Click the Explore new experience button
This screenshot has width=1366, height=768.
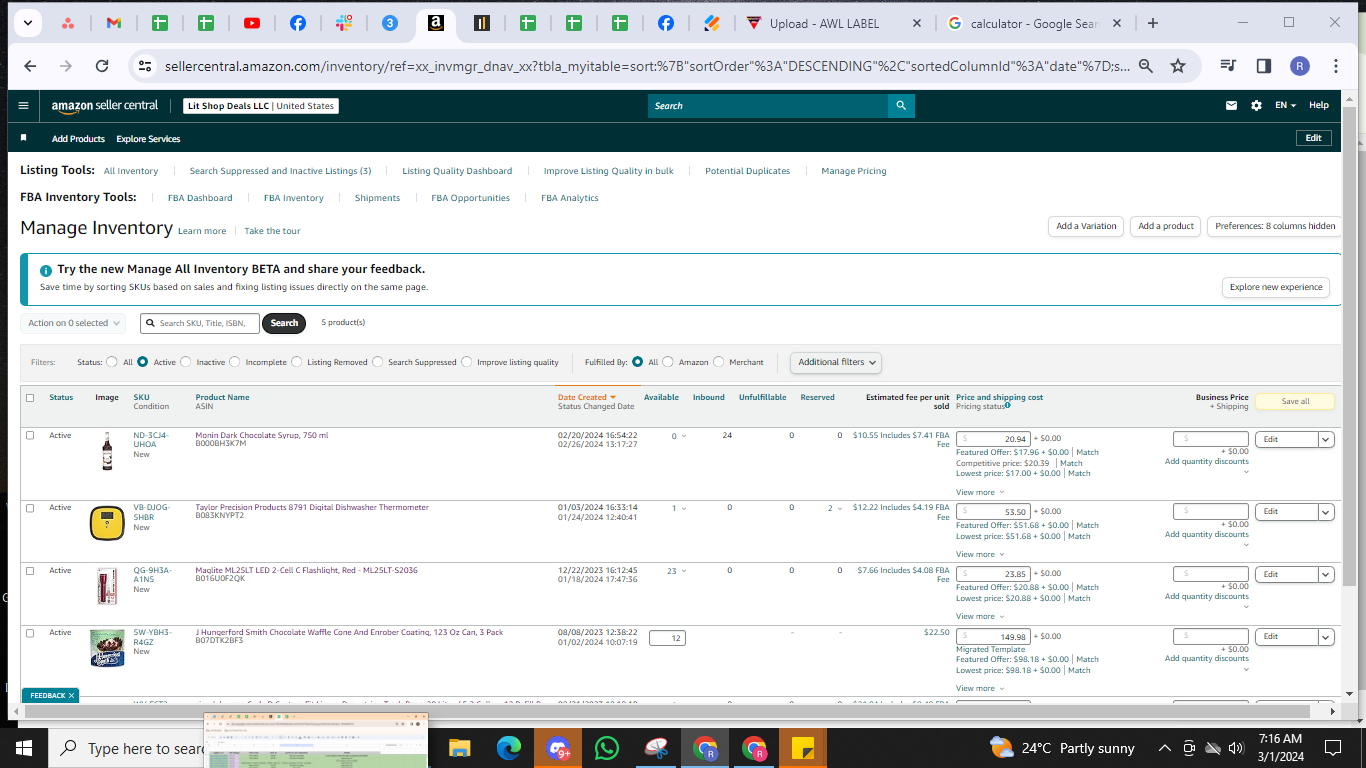click(x=1276, y=287)
